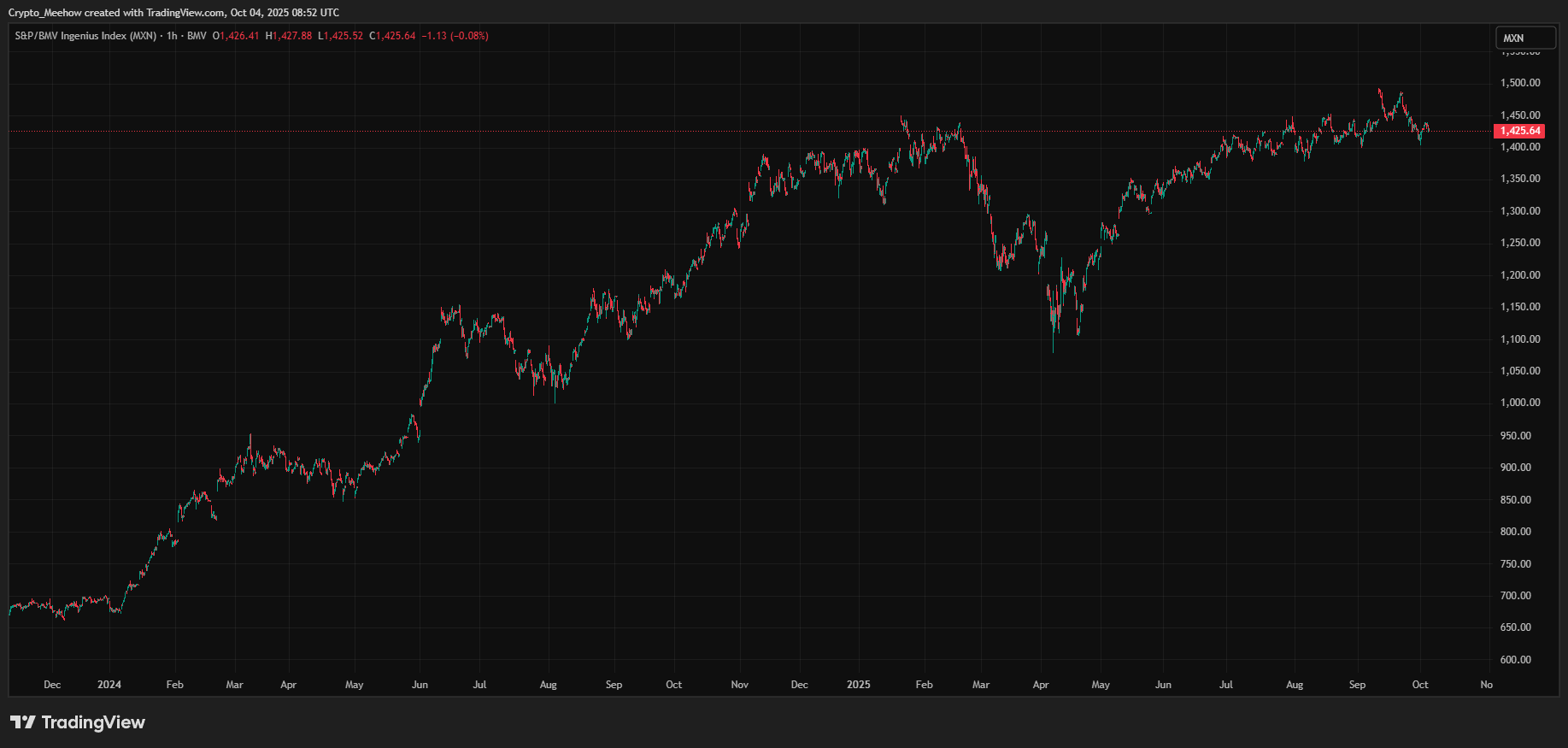Click the Feb label following 2024

(x=175, y=685)
